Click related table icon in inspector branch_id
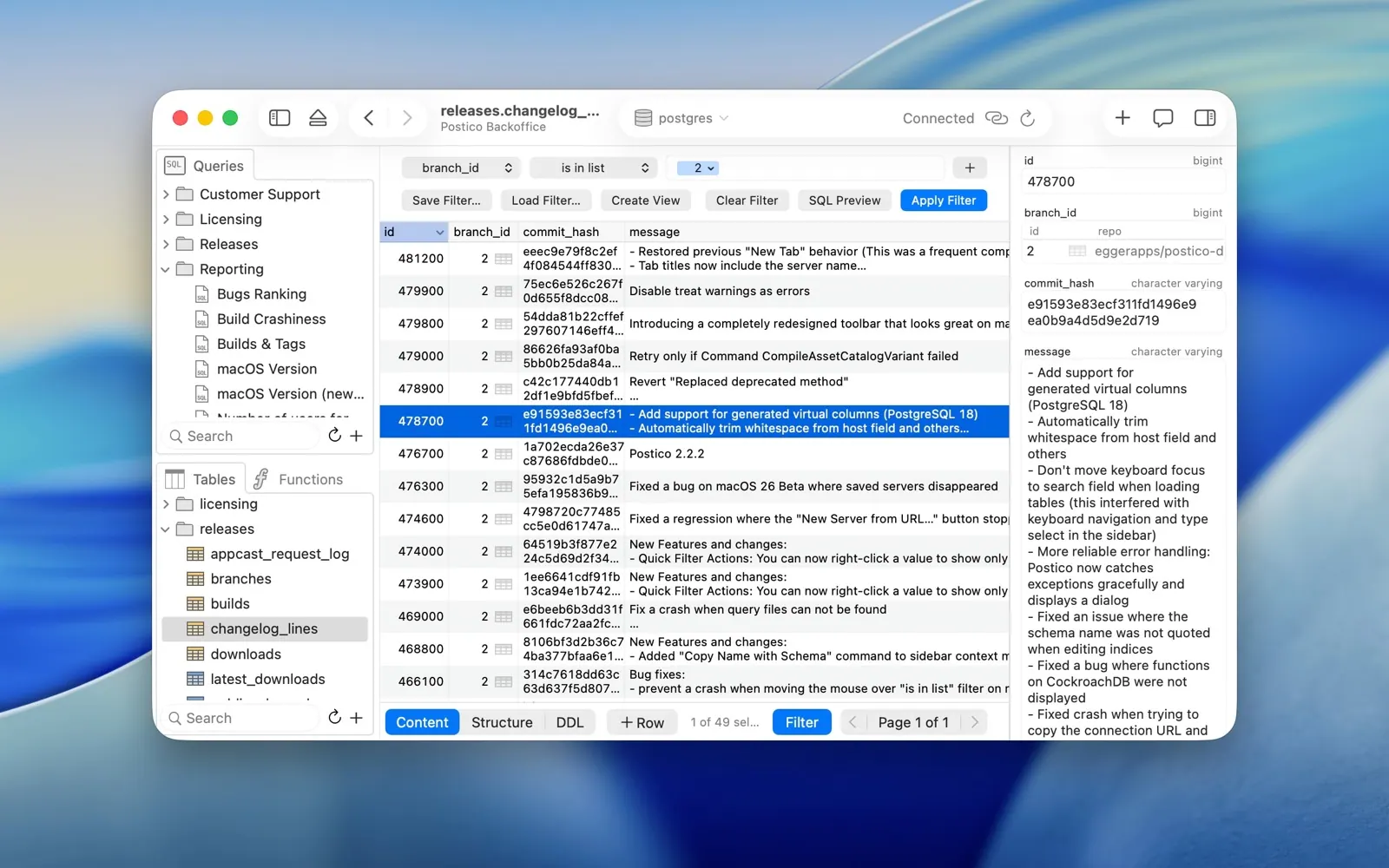This screenshot has height=868, width=1389. pyautogui.click(x=1077, y=252)
